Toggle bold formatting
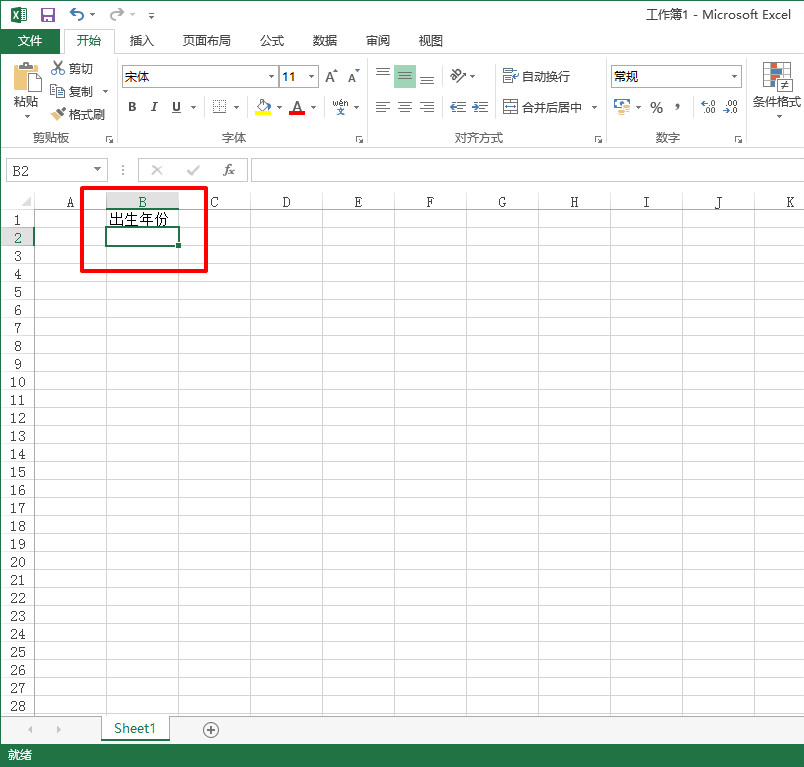This screenshot has width=804, height=767. 132,107
